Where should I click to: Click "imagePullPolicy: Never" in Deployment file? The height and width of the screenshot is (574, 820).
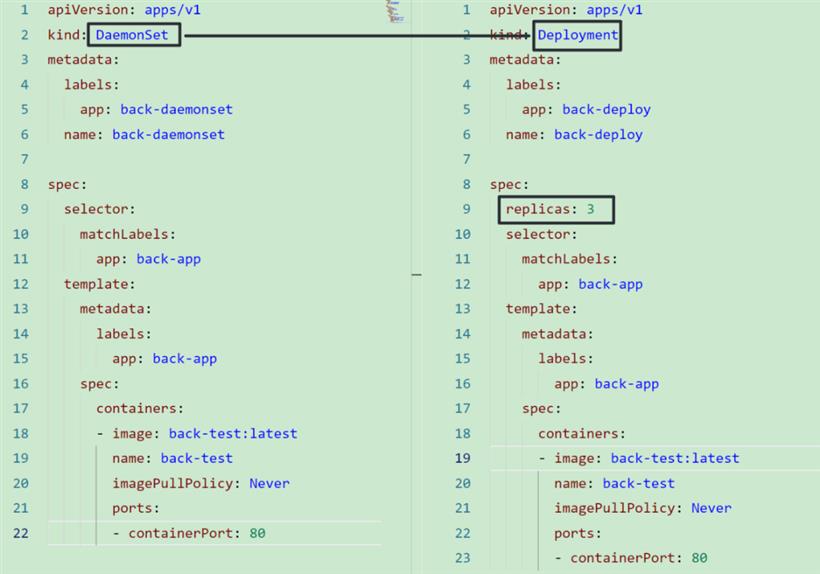point(643,508)
